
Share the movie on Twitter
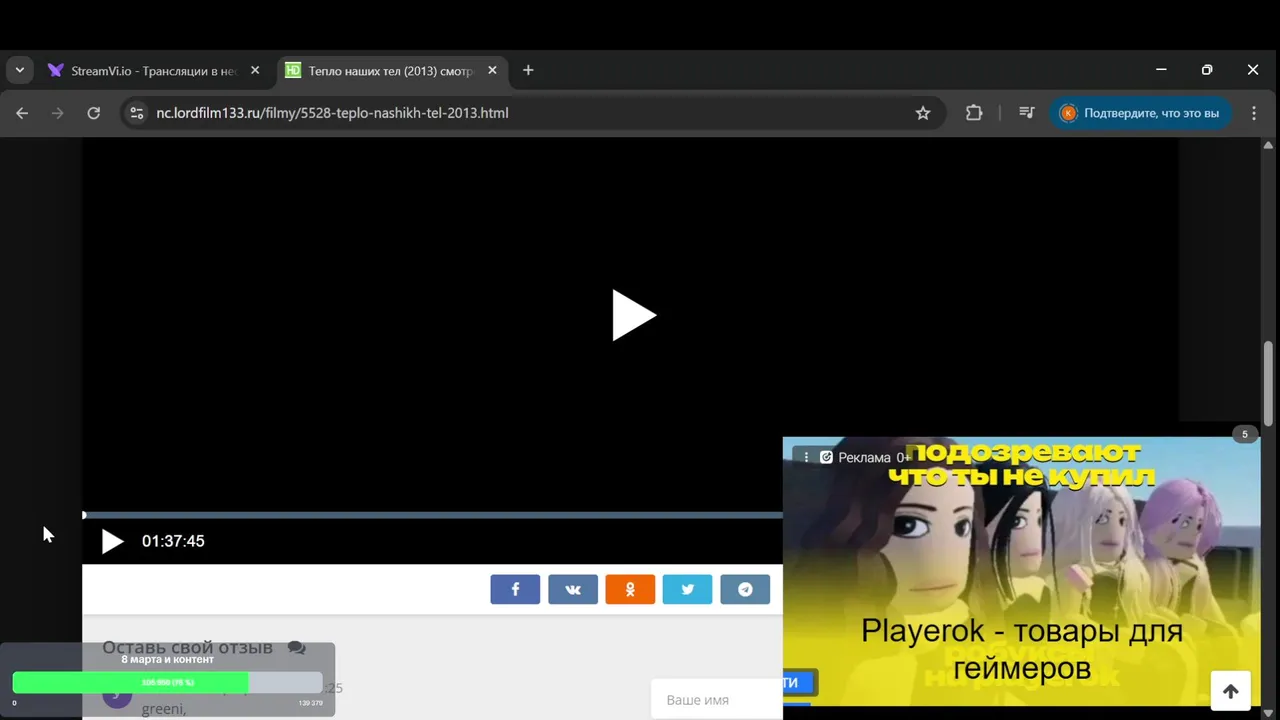[687, 589]
